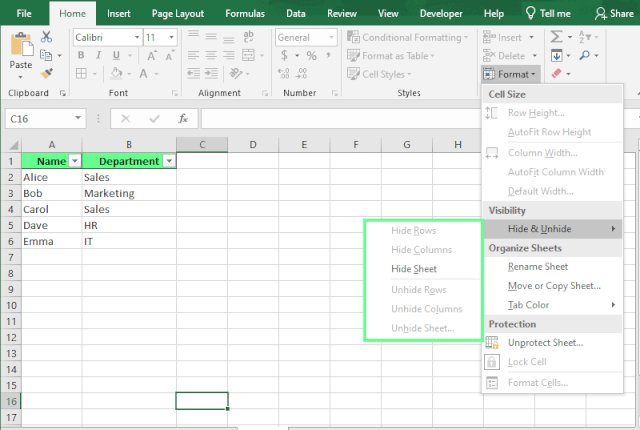Click the Tell me search box
Image resolution: width=640 pixels, height=430 pixels.
tap(548, 13)
